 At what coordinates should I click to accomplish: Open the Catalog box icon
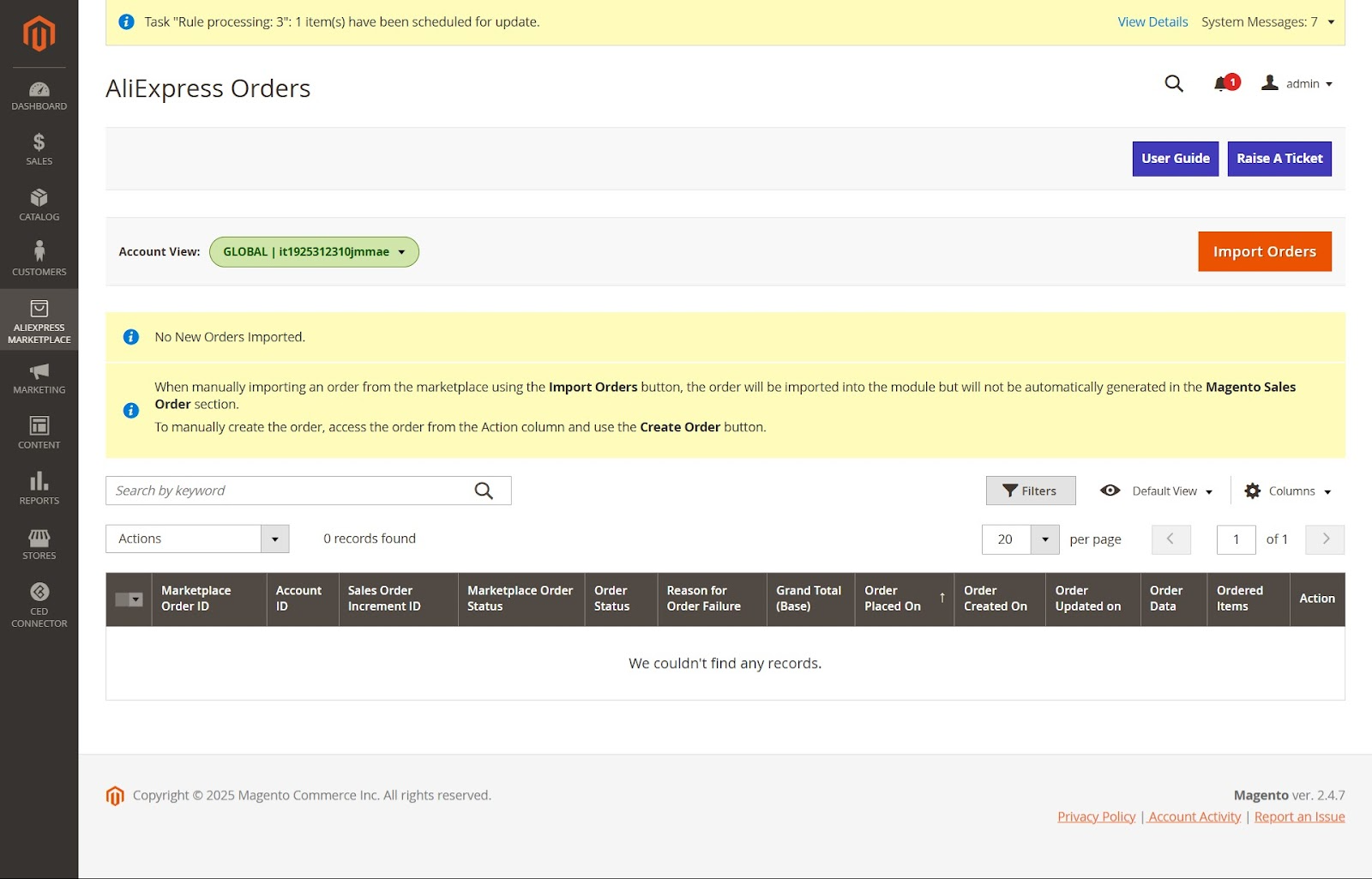(39, 205)
